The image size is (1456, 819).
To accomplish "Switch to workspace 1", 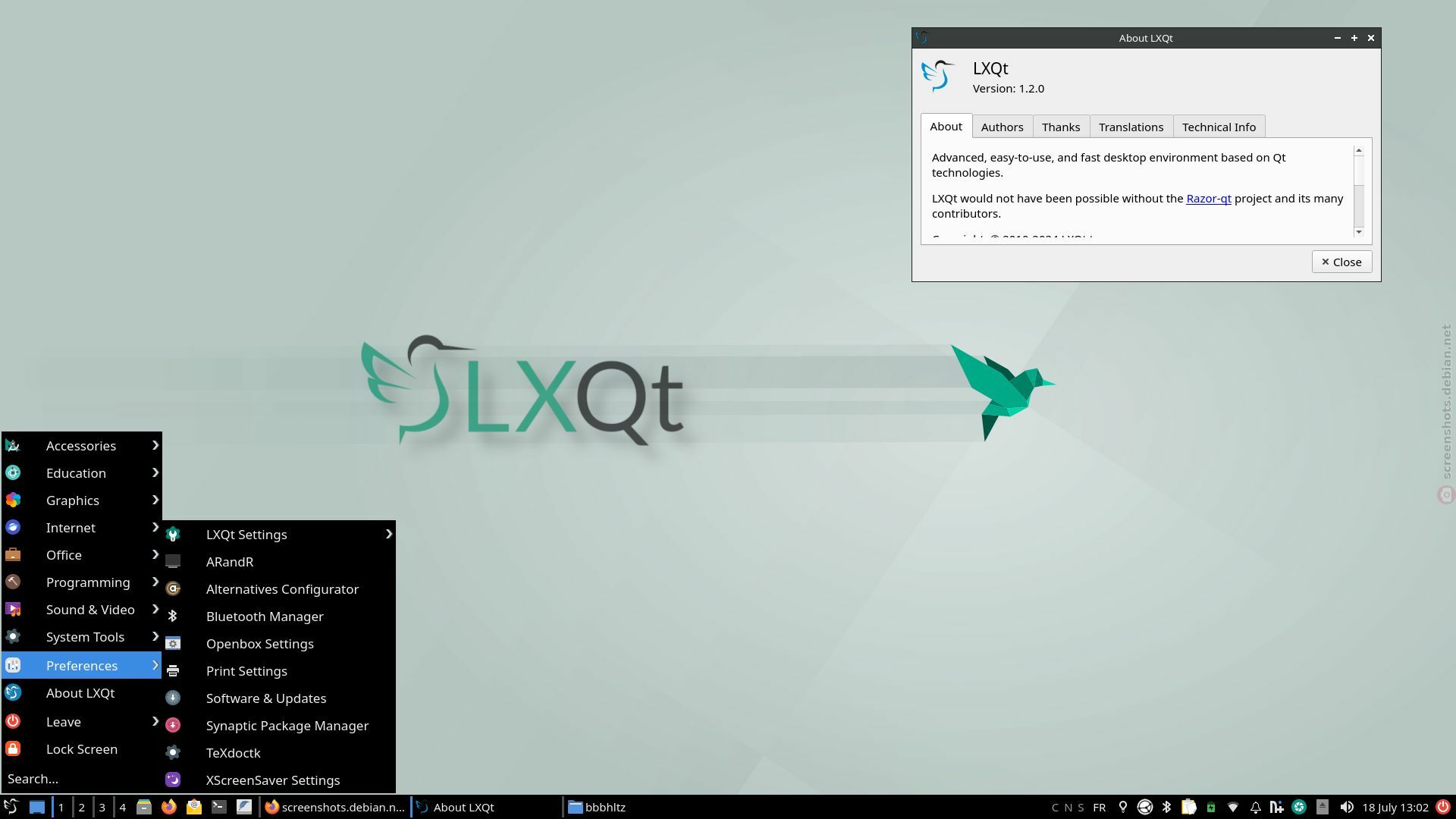I will (61, 807).
